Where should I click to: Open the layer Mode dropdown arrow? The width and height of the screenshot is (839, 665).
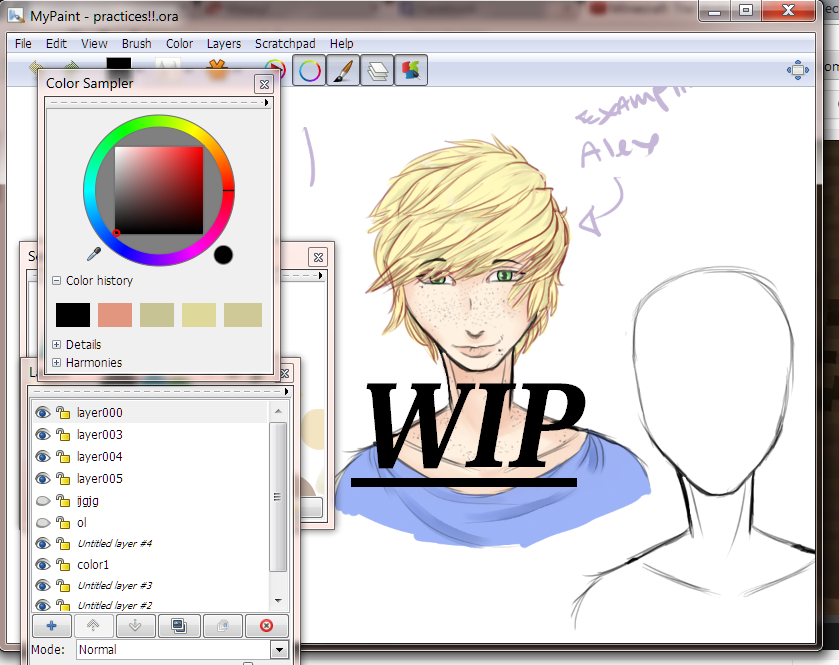279,649
